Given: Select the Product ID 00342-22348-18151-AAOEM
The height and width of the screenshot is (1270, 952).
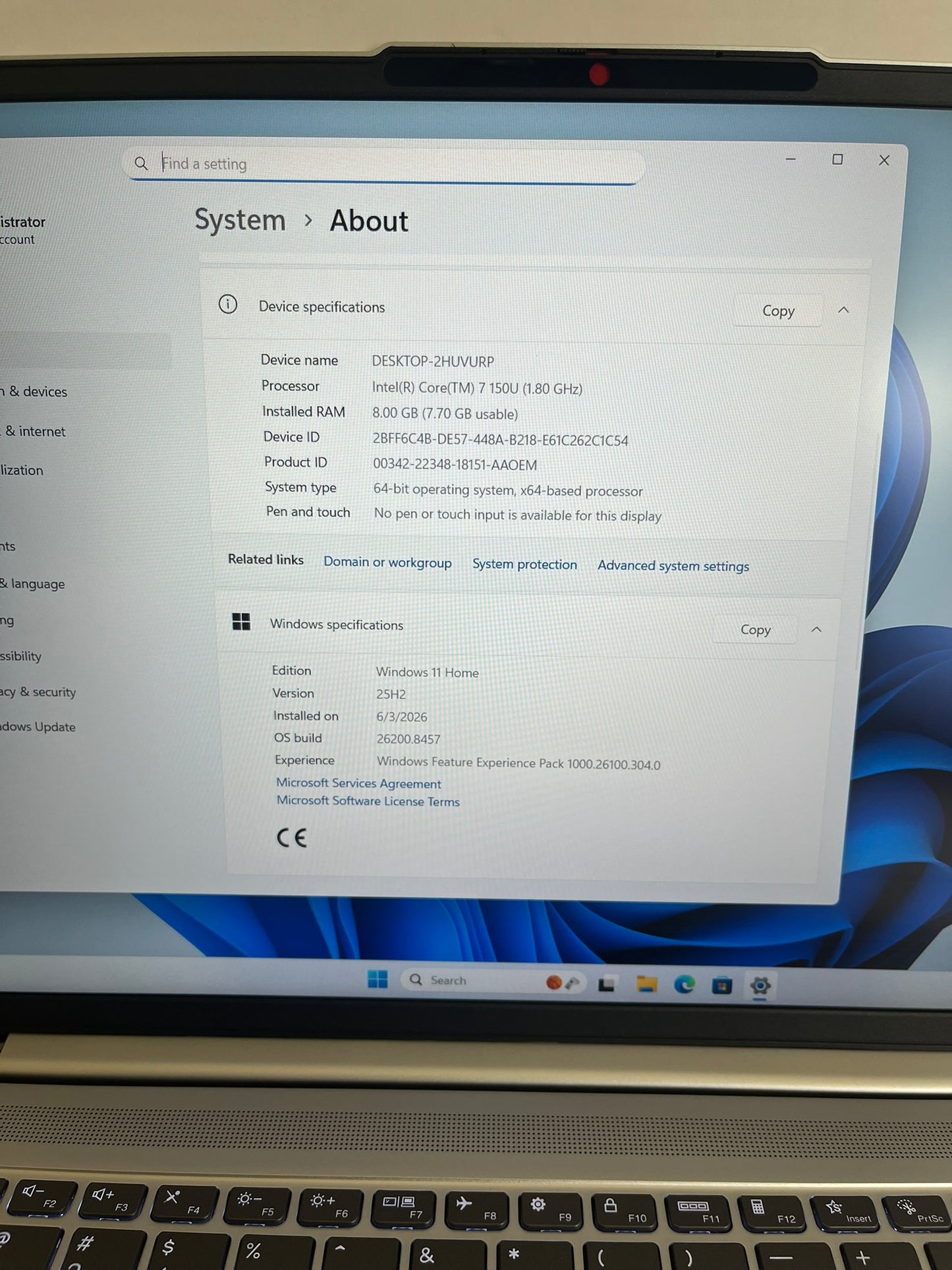Looking at the screenshot, I should coord(455,464).
